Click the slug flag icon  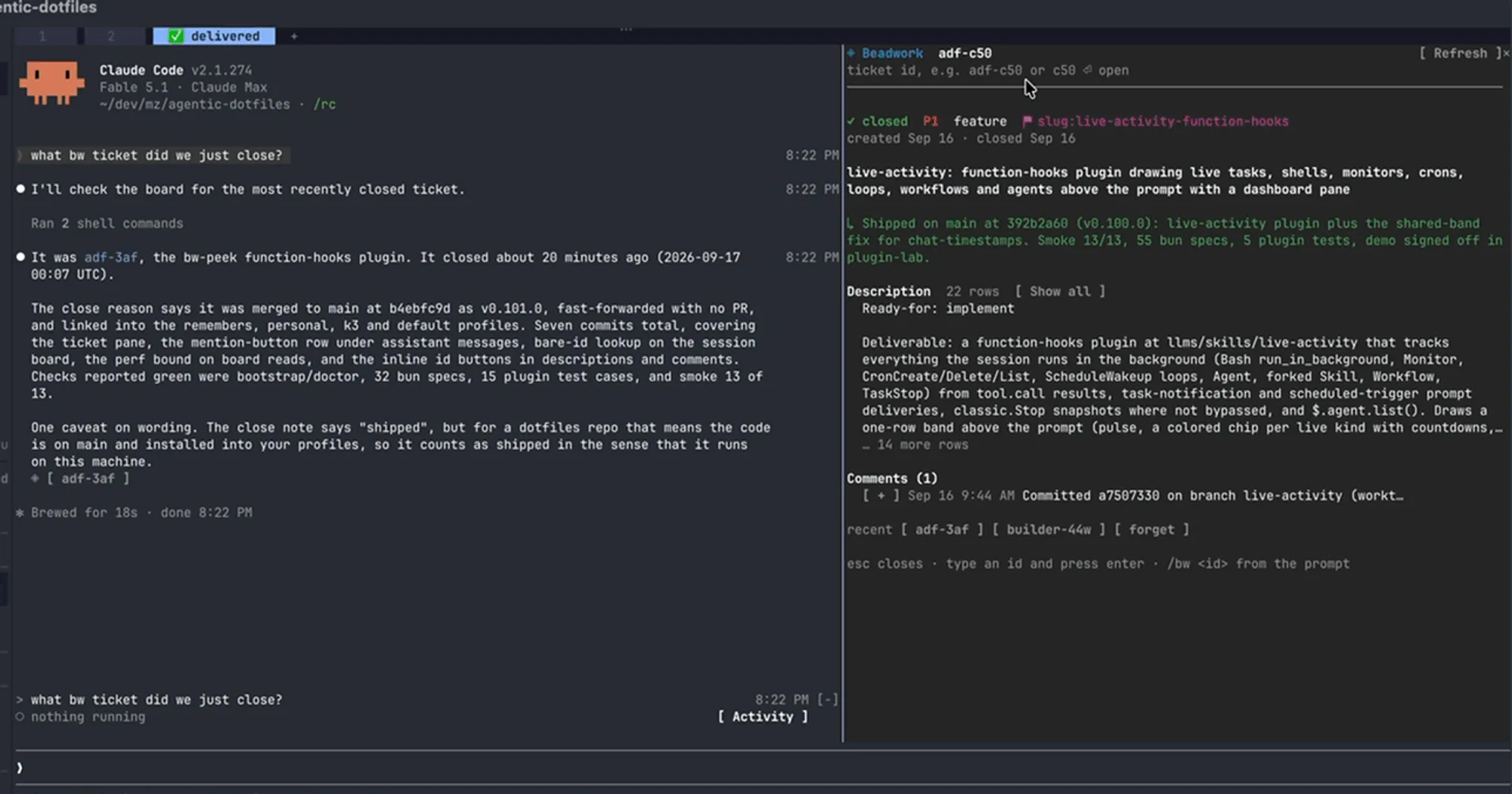1027,121
